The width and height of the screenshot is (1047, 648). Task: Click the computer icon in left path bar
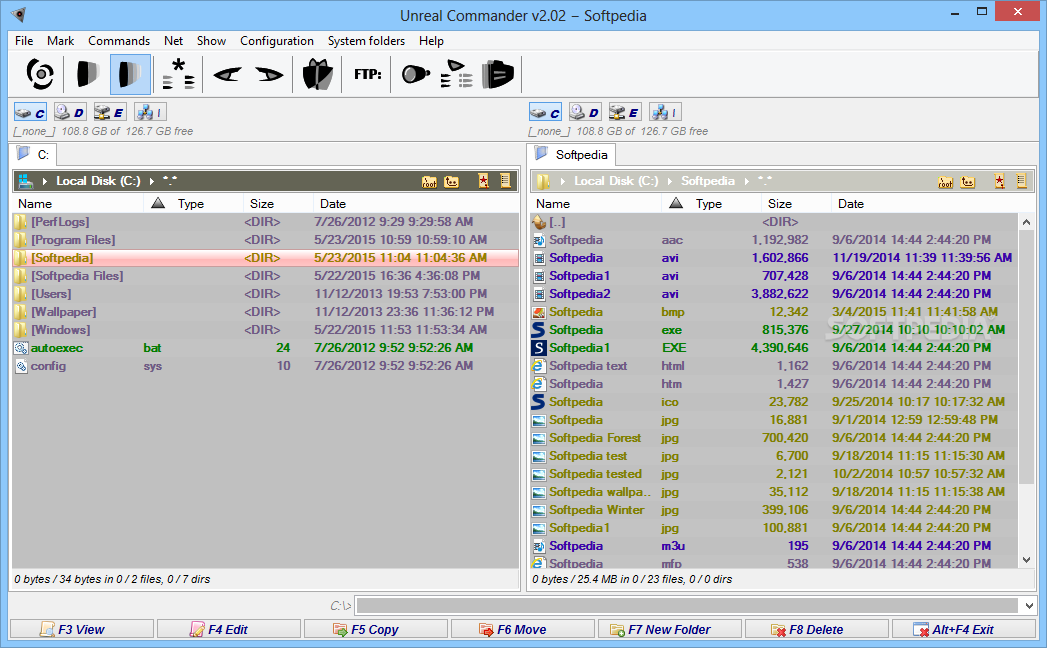click(x=25, y=181)
